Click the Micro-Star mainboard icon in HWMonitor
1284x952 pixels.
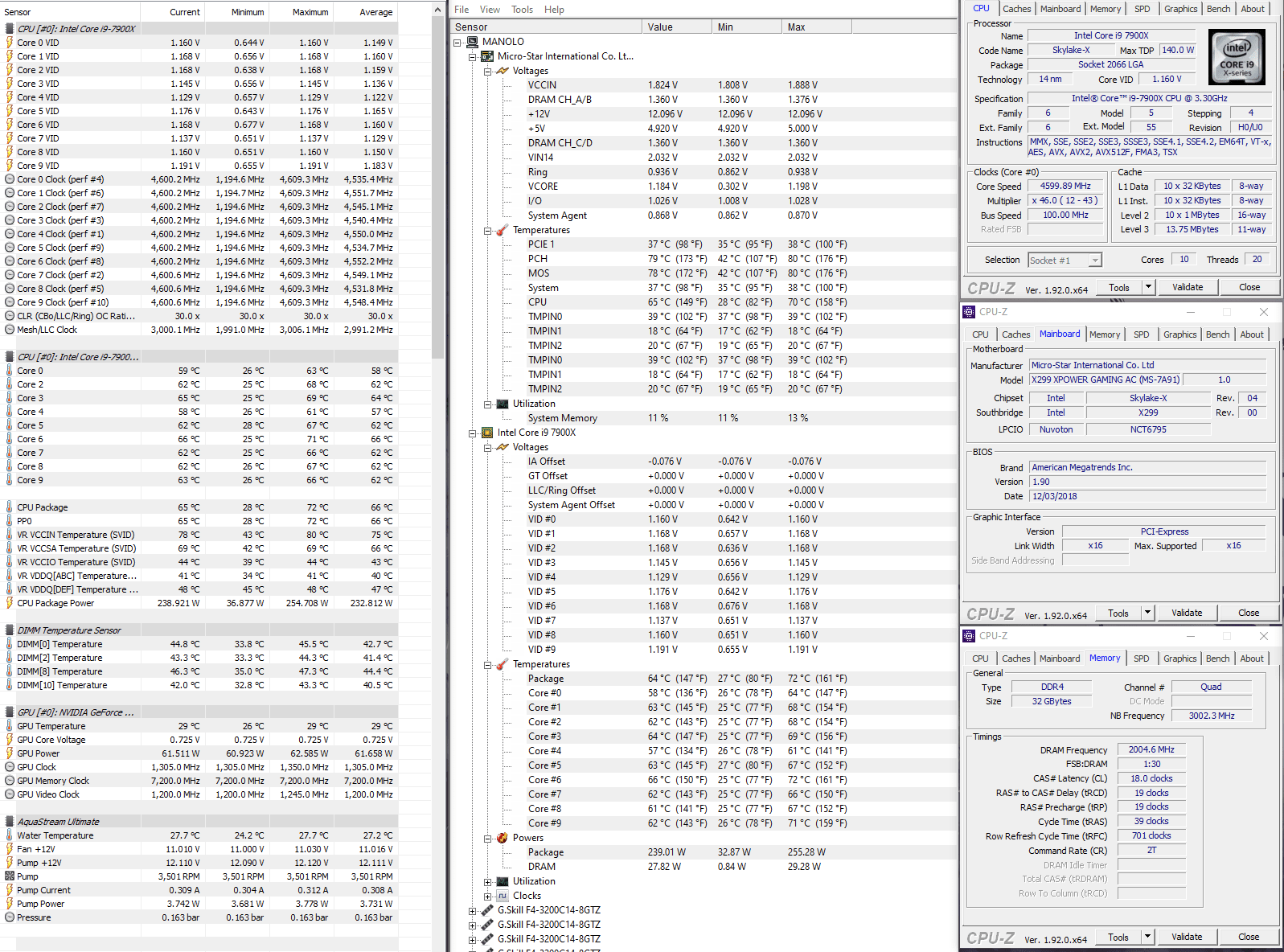[487, 56]
